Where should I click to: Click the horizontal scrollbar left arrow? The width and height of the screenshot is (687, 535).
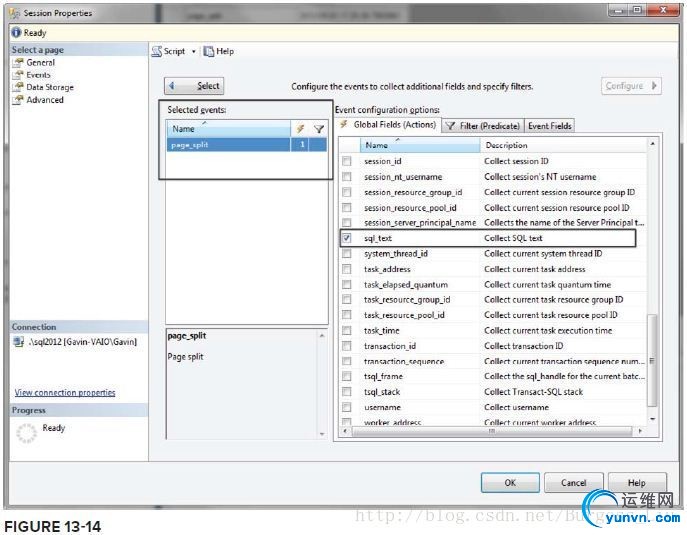(x=345, y=432)
